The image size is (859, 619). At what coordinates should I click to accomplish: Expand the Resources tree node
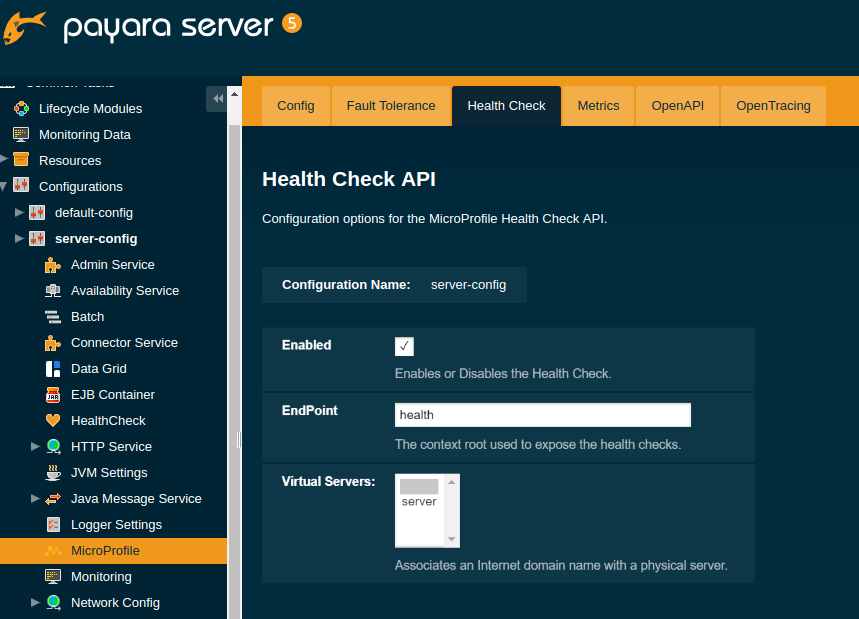(4, 159)
